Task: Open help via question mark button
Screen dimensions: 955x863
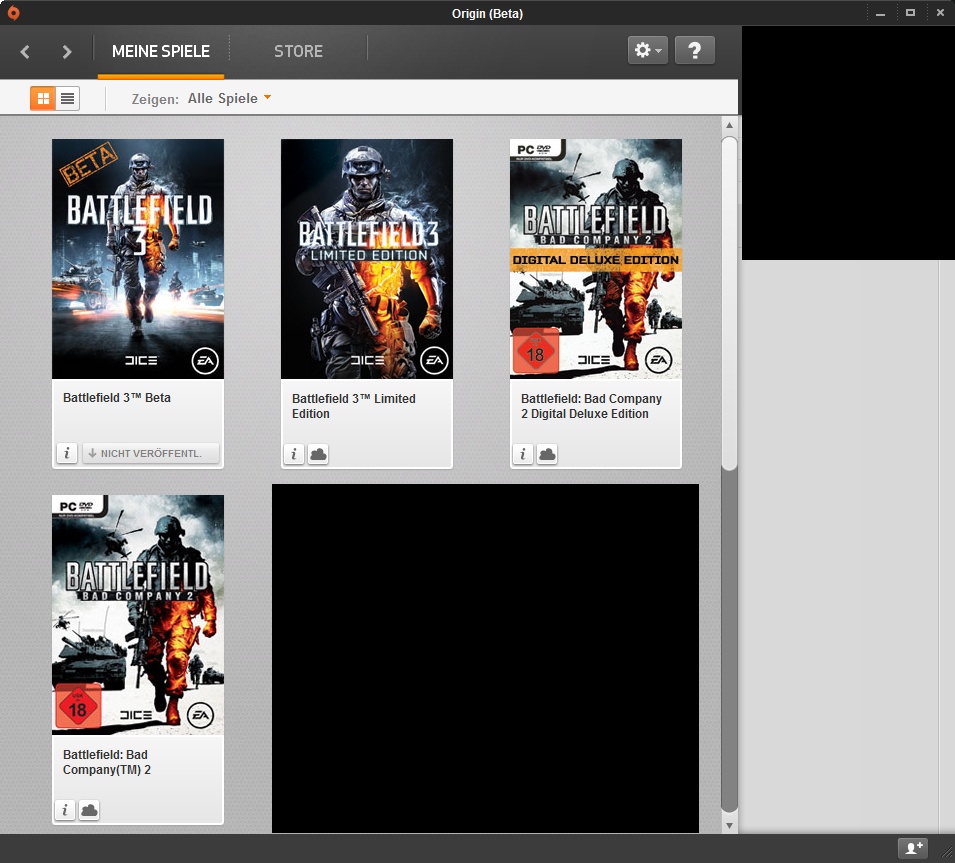Action: click(x=694, y=50)
